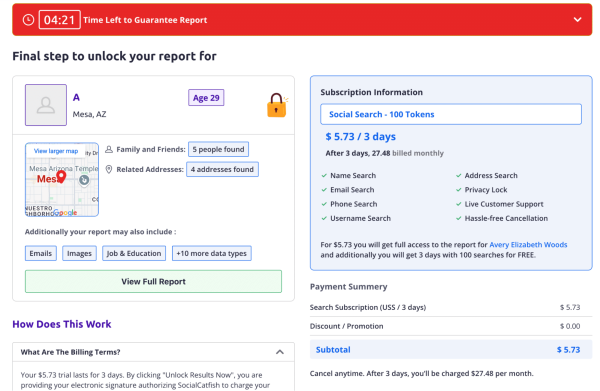Image resolution: width=600 pixels, height=391 pixels.
Task: Click the Hassle-free Cancellation checkmark icon
Action: tap(458, 218)
